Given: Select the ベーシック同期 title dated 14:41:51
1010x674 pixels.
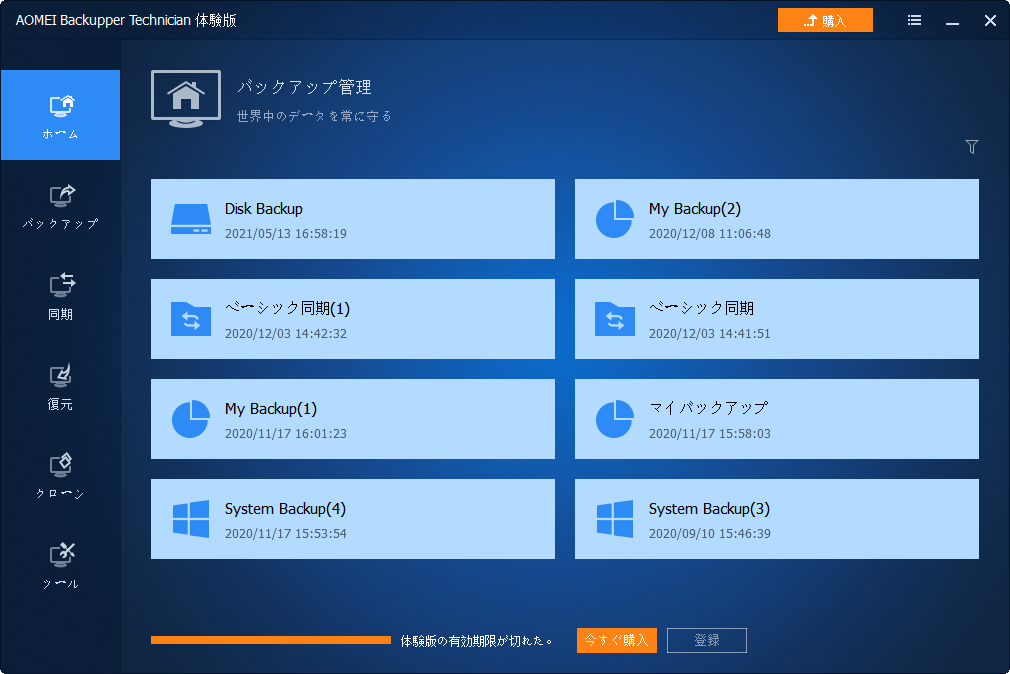Looking at the screenshot, I should [701, 309].
